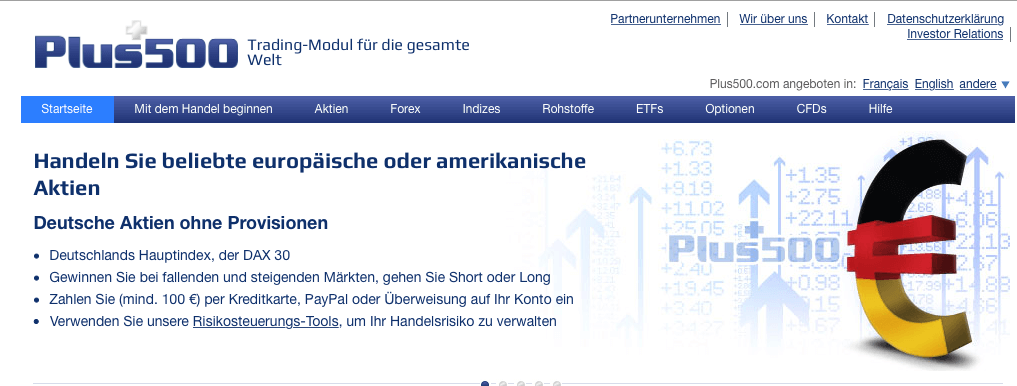Image resolution: width=1017 pixels, height=386 pixels.
Task: Open the Forex menu item
Action: pos(405,109)
